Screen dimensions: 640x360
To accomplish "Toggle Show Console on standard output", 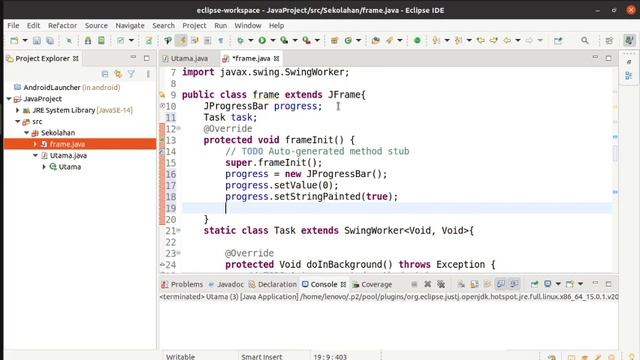I will 501,284.
